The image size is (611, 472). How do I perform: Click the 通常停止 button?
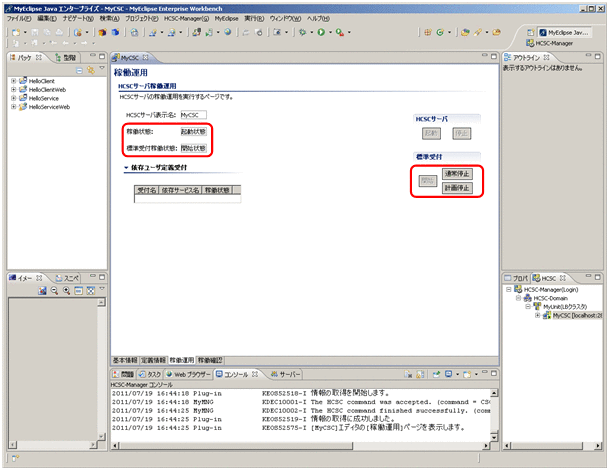[455, 173]
